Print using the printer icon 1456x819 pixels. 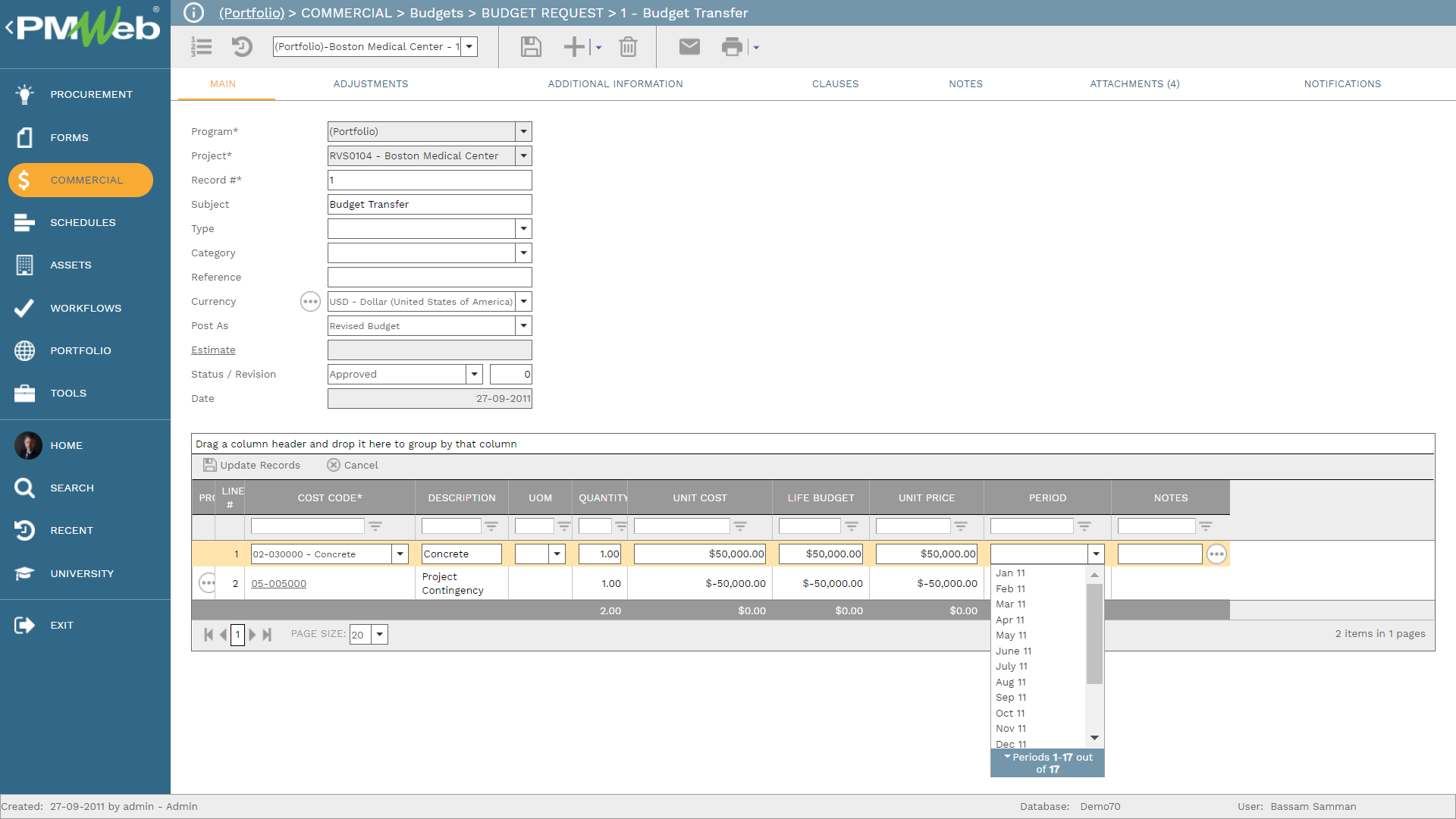coord(733,47)
